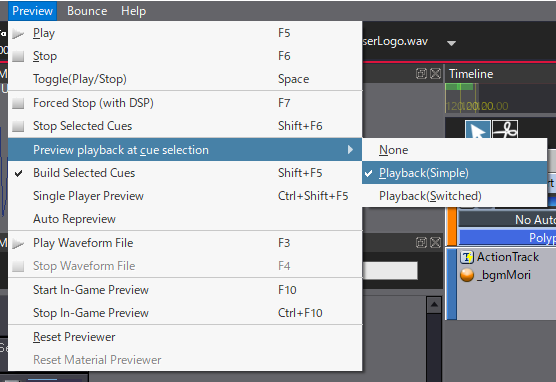Click the blue Polyp track bar

click(x=507, y=237)
